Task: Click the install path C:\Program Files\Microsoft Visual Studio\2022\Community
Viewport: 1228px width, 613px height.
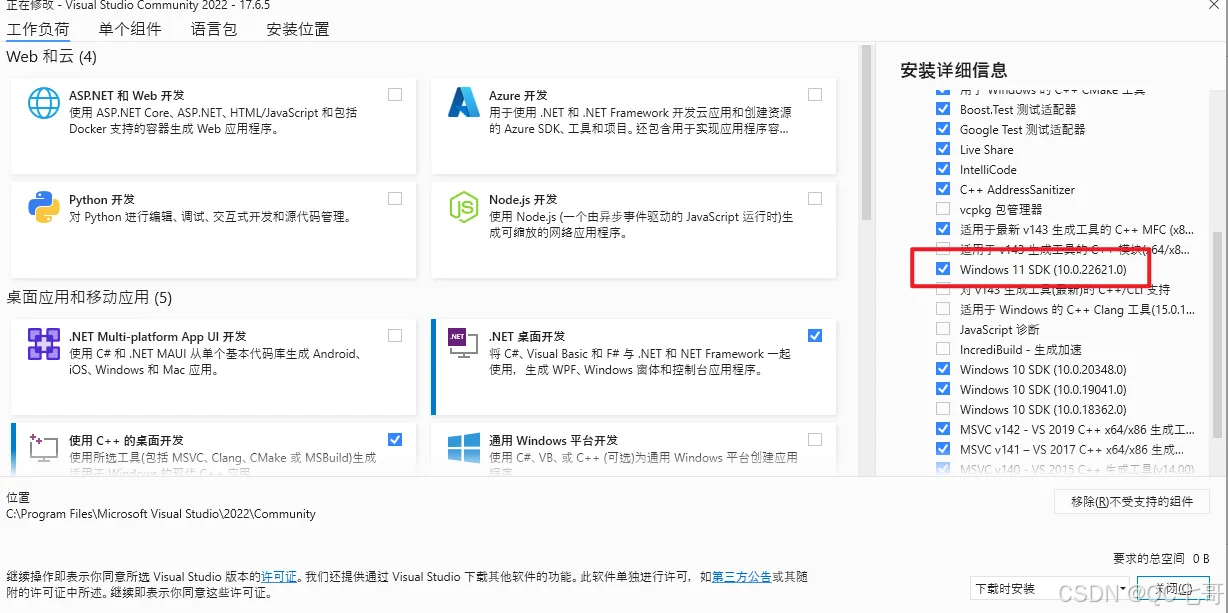Action: 161,514
